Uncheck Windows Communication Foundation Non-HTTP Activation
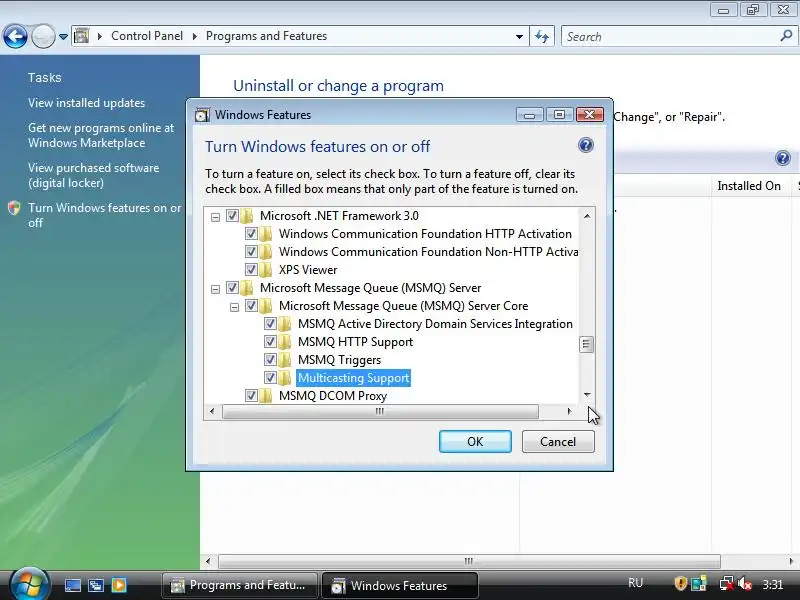 [x=251, y=252]
